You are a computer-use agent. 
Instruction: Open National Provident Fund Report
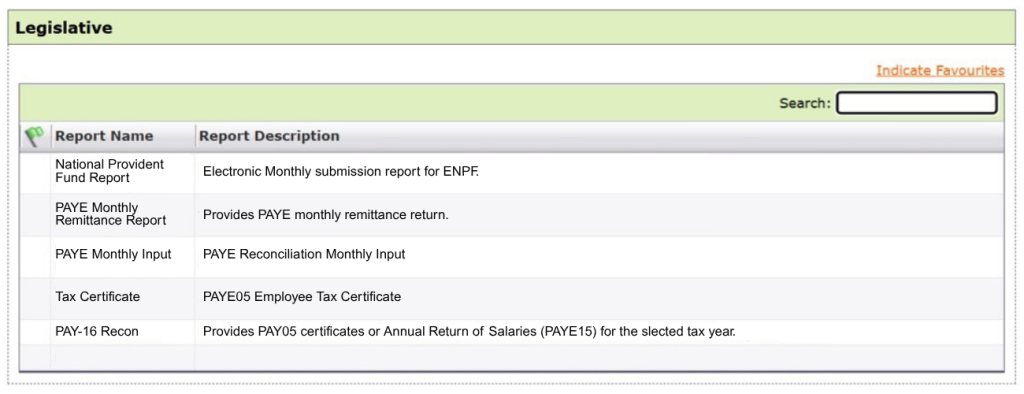pyautogui.click(x=109, y=171)
